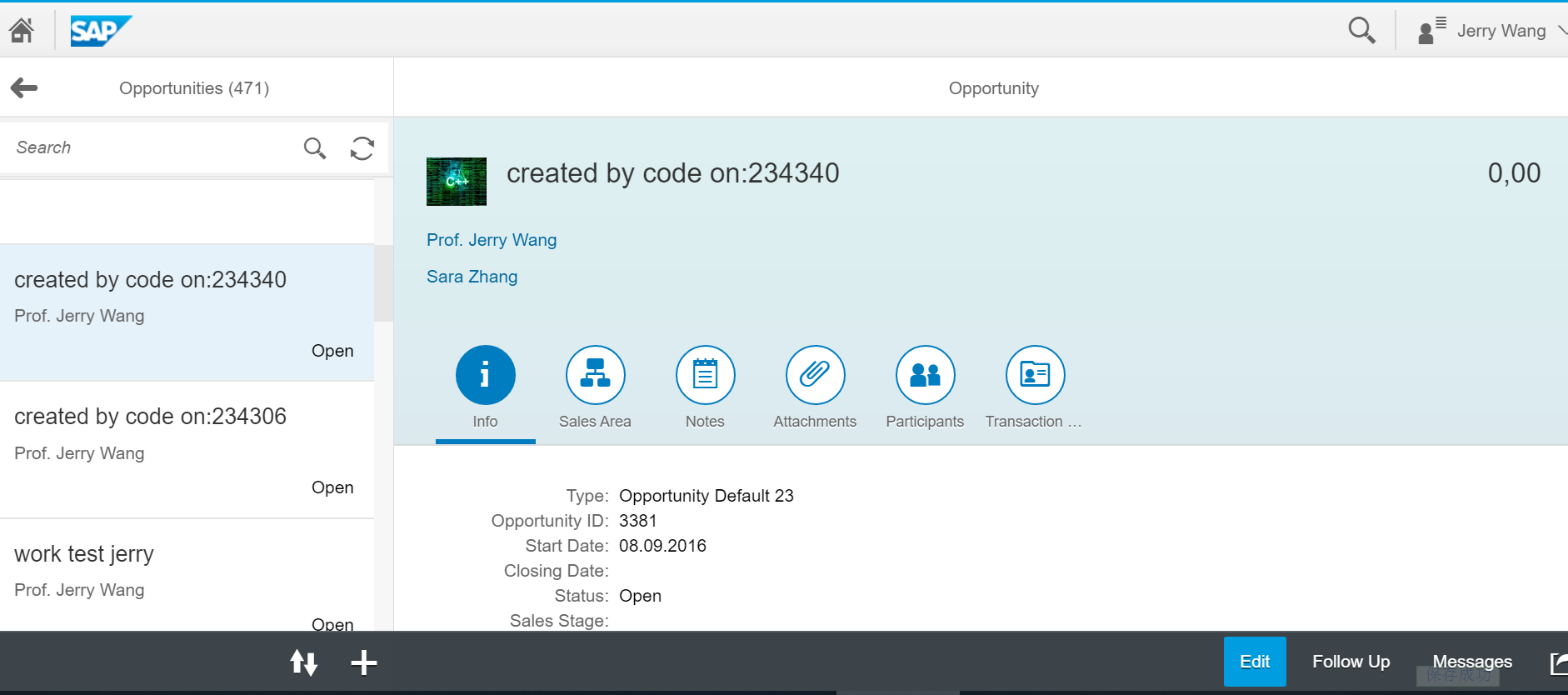The width and height of the screenshot is (1568, 695).
Task: Select list item created by code on:234340
Action: pyautogui.click(x=187, y=312)
